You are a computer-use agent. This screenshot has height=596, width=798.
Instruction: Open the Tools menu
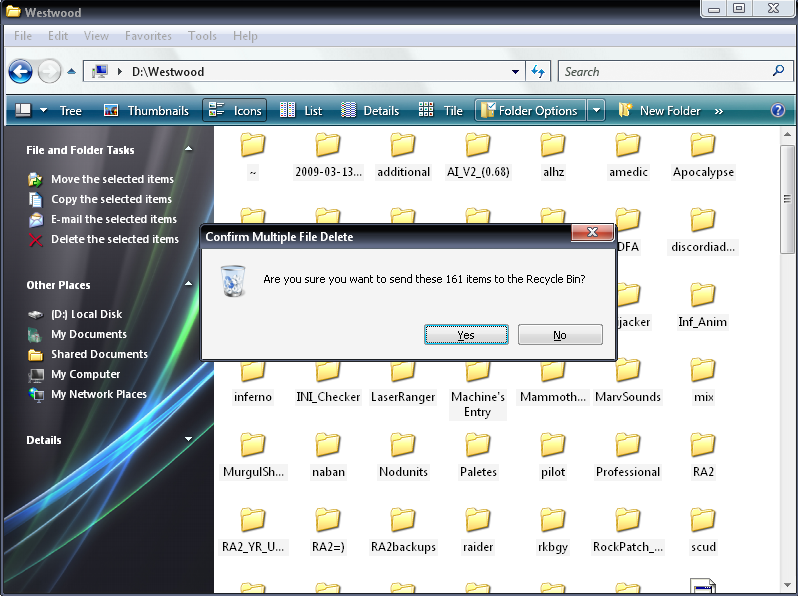202,36
